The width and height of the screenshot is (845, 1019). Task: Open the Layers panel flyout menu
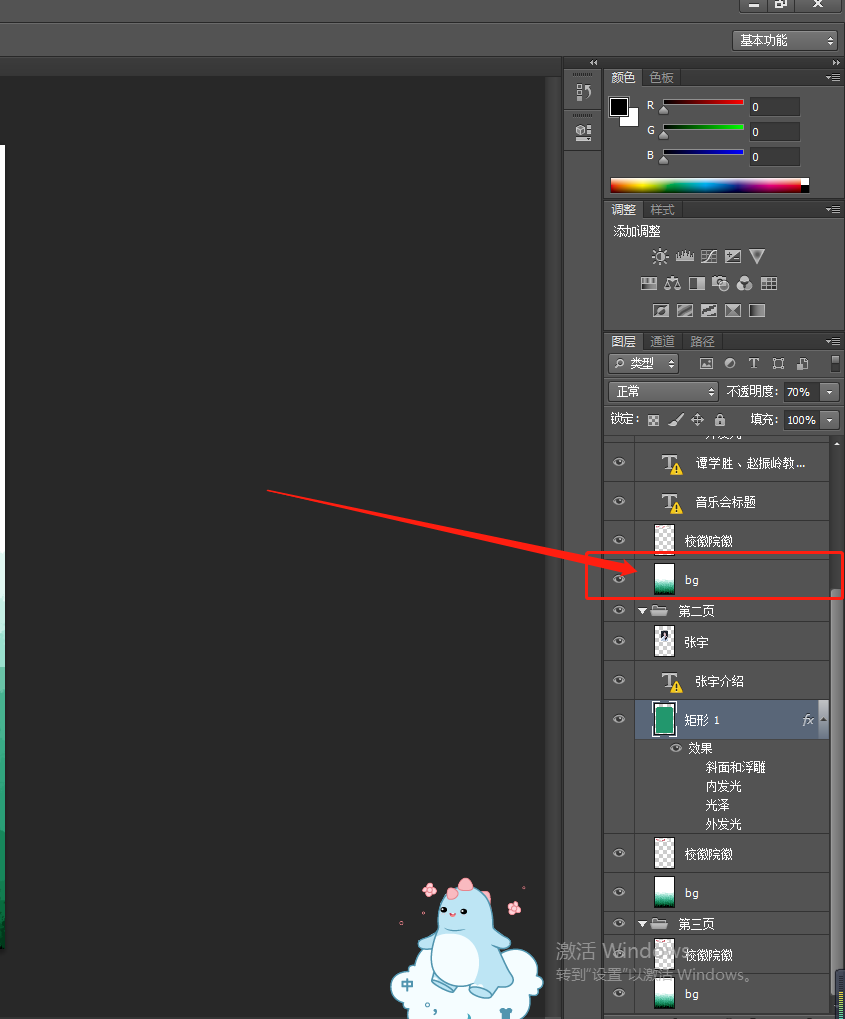(833, 341)
